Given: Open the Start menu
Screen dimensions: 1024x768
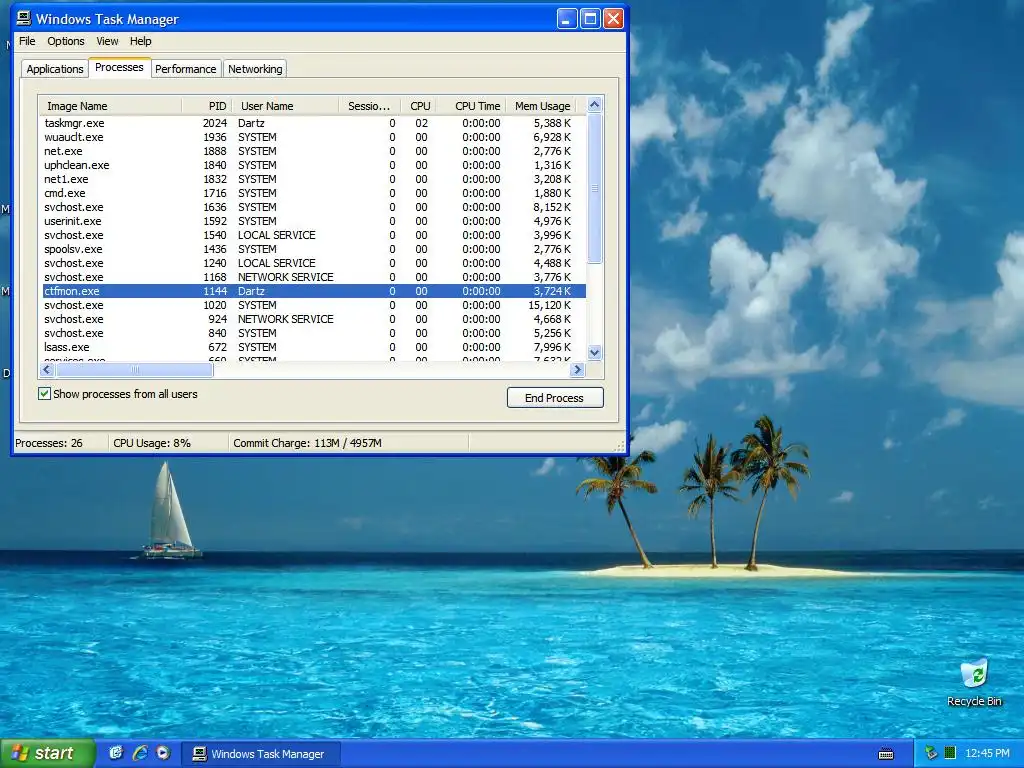Looking at the screenshot, I should point(47,753).
